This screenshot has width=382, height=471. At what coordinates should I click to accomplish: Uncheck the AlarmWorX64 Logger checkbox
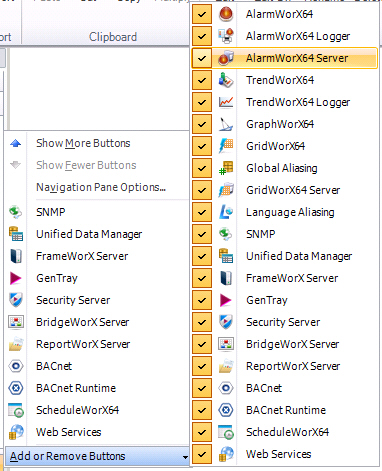click(x=202, y=36)
